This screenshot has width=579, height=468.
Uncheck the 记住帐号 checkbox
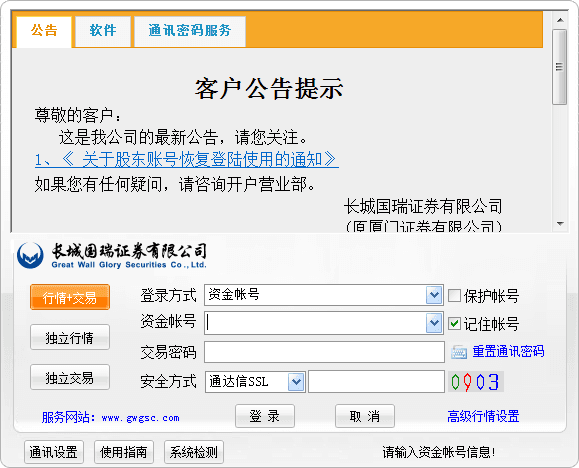(x=454, y=324)
